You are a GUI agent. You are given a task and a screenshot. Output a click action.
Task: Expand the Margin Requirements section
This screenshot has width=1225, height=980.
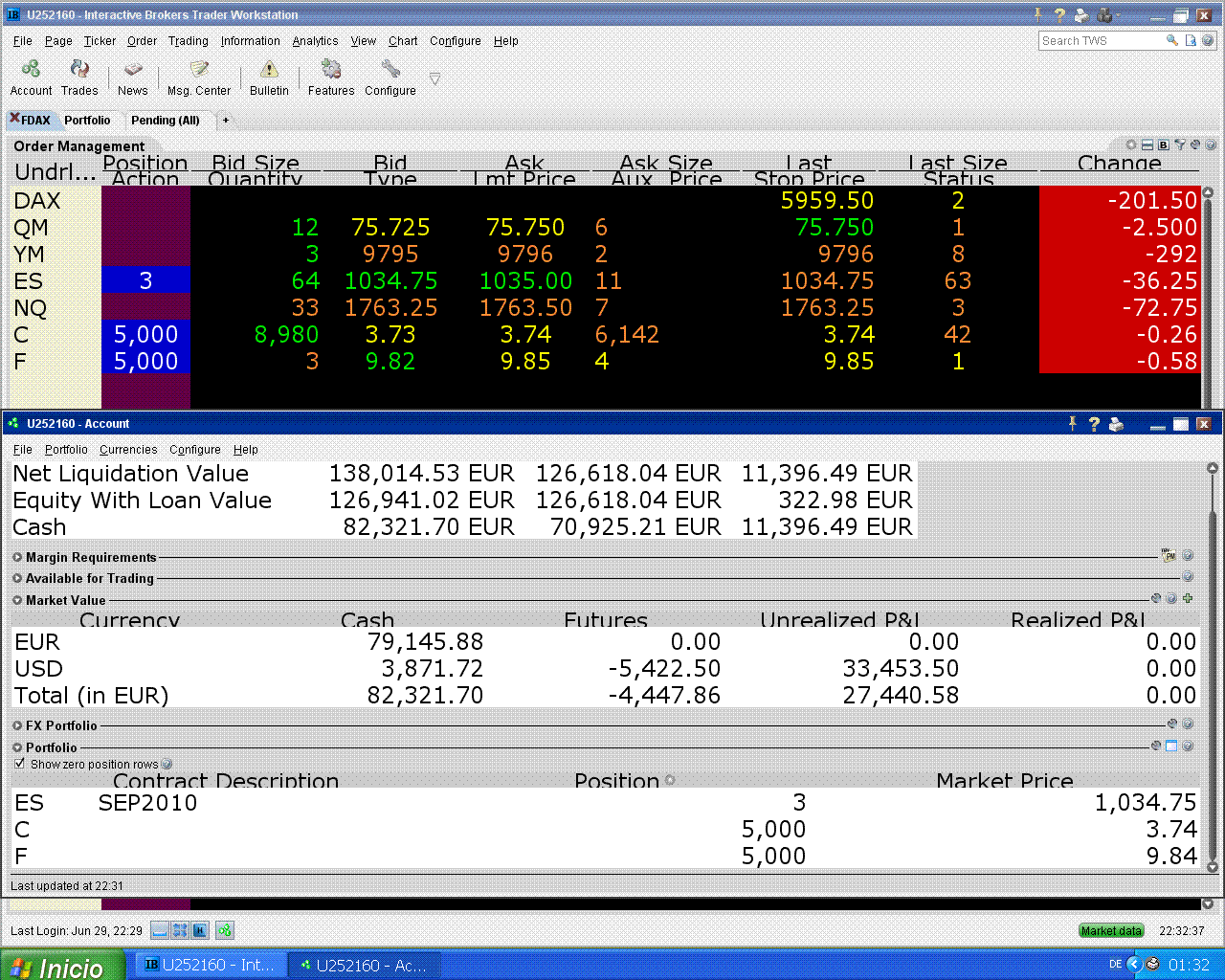point(17,557)
